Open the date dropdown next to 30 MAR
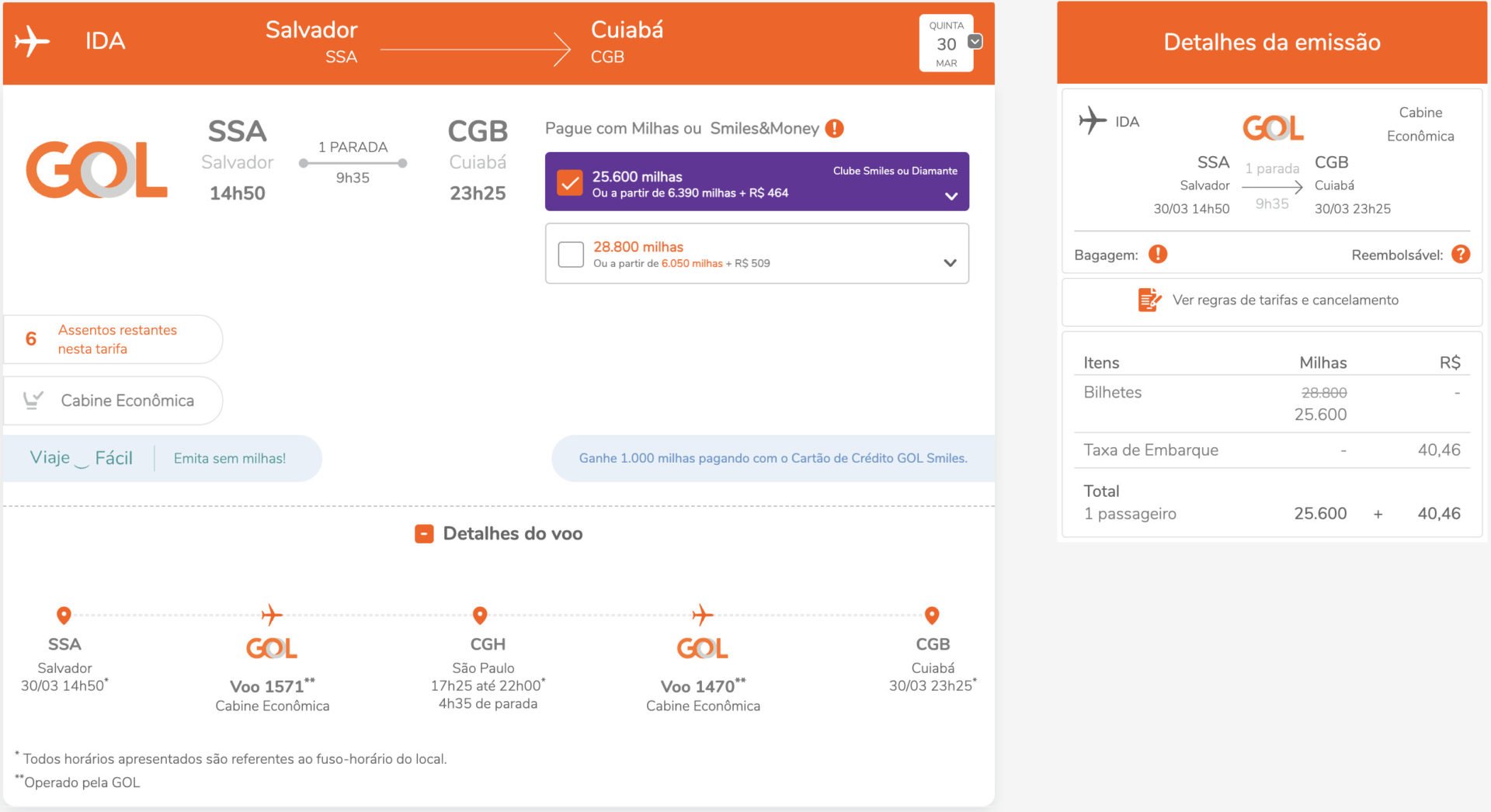The image size is (1491, 812). coord(975,41)
